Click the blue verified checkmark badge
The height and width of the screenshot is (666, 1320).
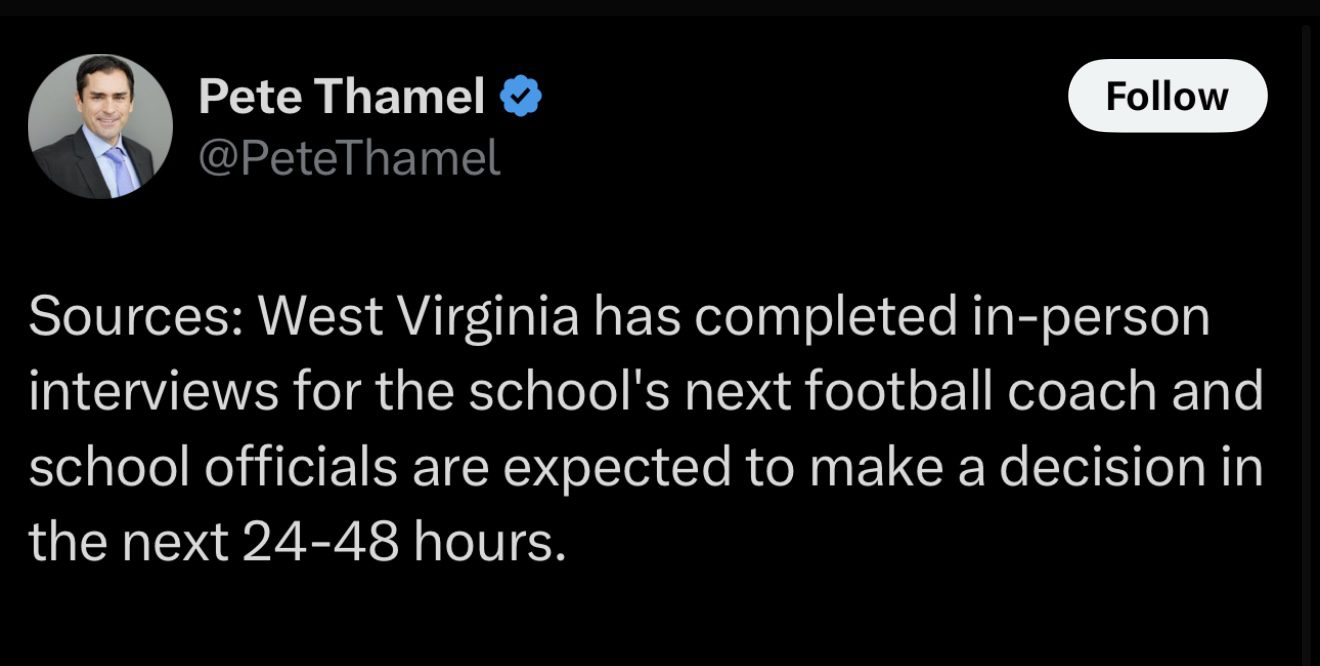520,96
